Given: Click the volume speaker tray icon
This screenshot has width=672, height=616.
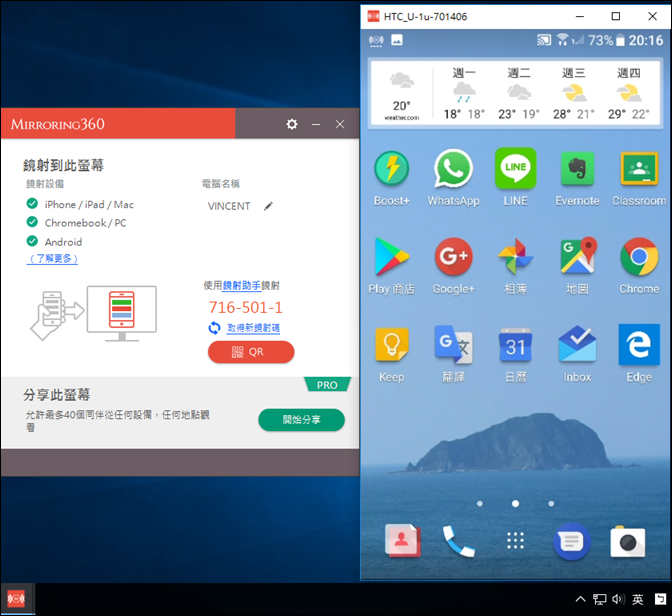Looking at the screenshot, I should [618, 599].
